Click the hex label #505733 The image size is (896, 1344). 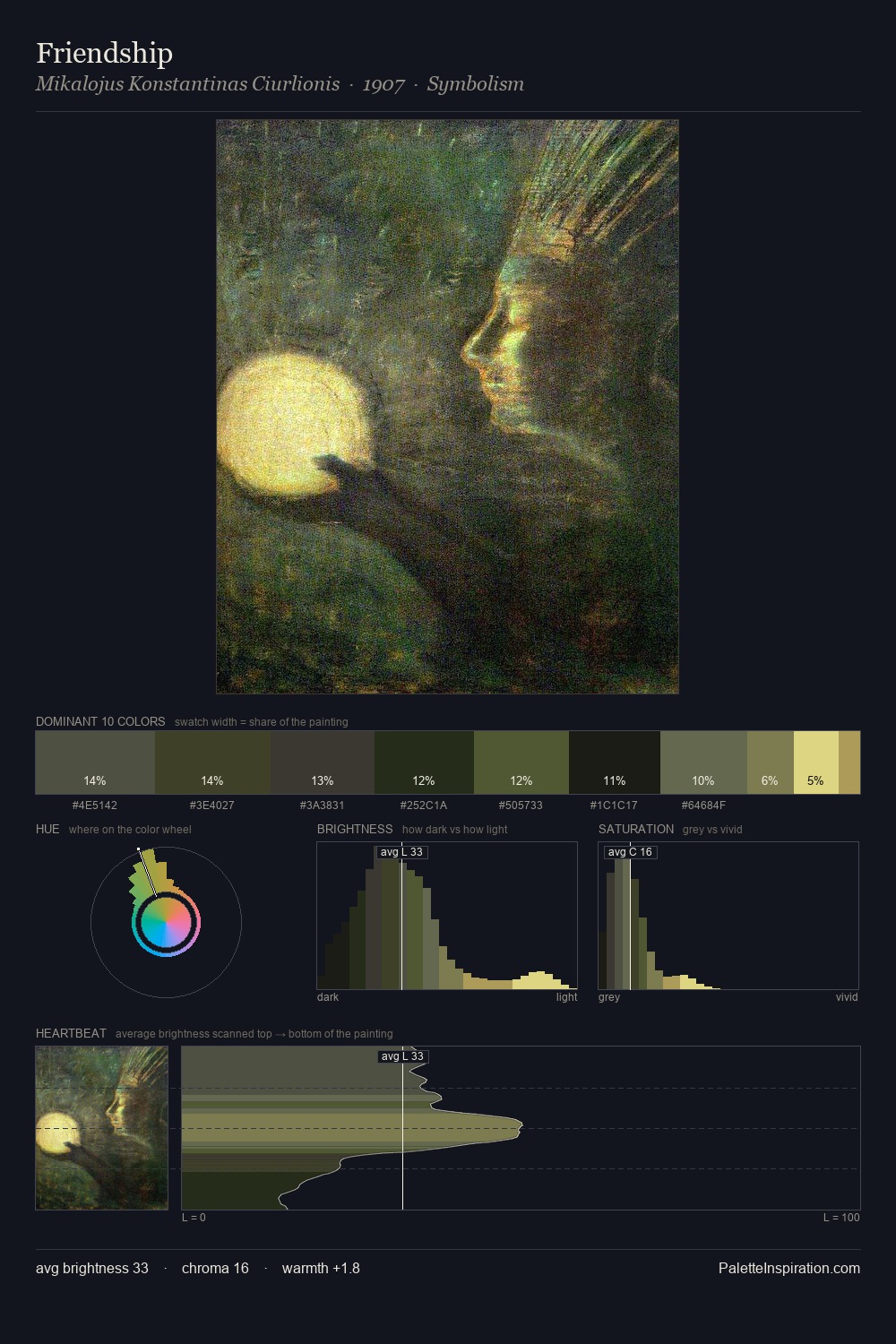pyautogui.click(x=521, y=806)
